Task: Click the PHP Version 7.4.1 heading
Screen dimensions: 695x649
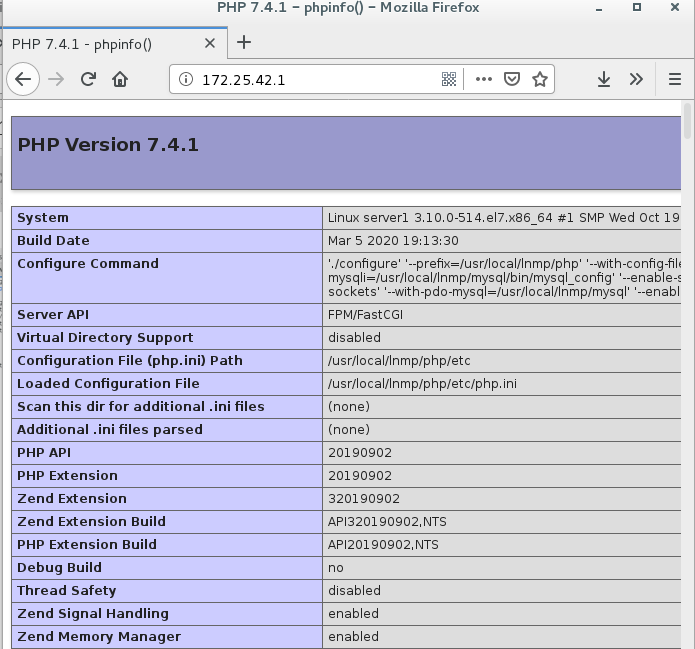Action: tap(108, 145)
